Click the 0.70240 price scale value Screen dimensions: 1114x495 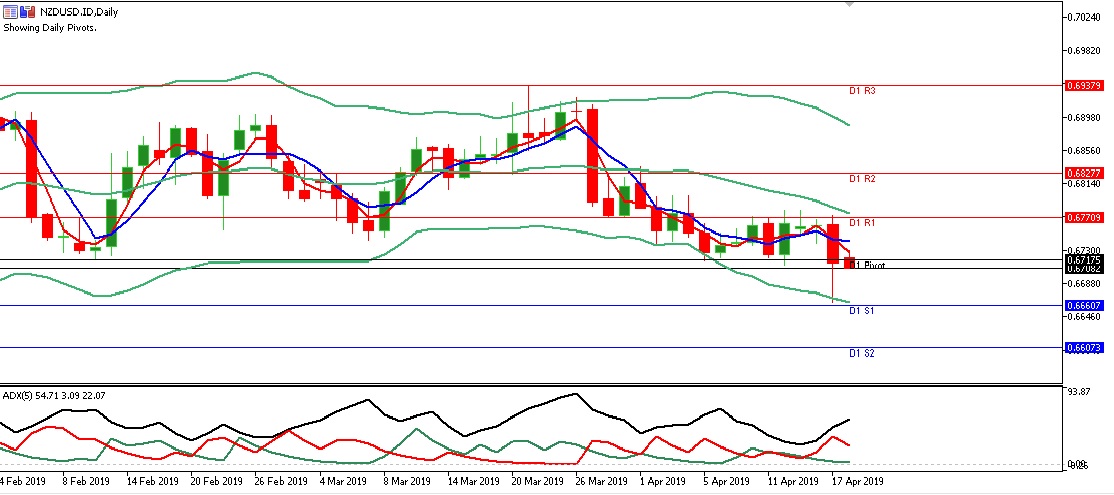1086,17
